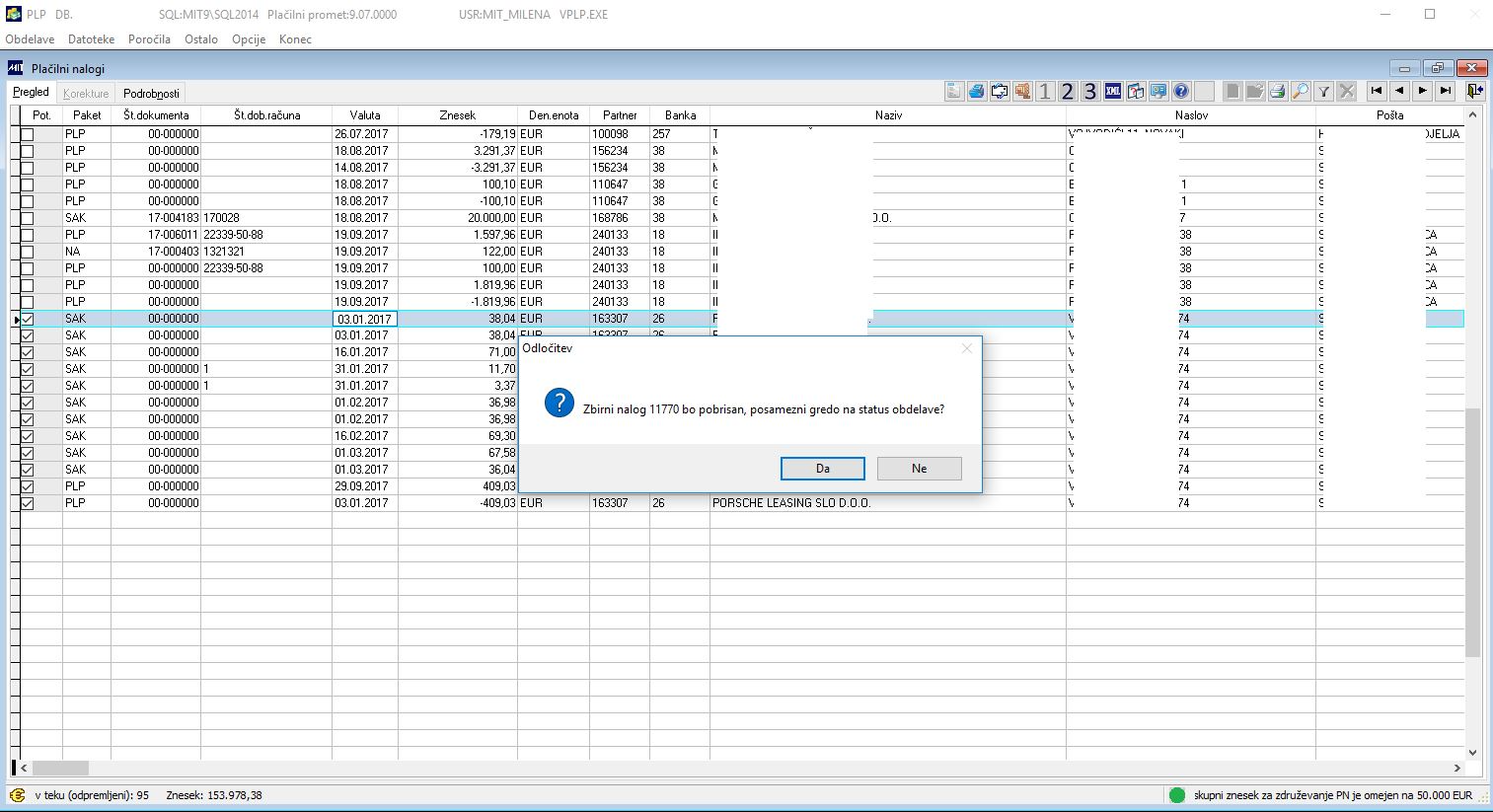Open help via blue question mark icon
Viewport: 1493px width, 812px height.
click(1181, 92)
